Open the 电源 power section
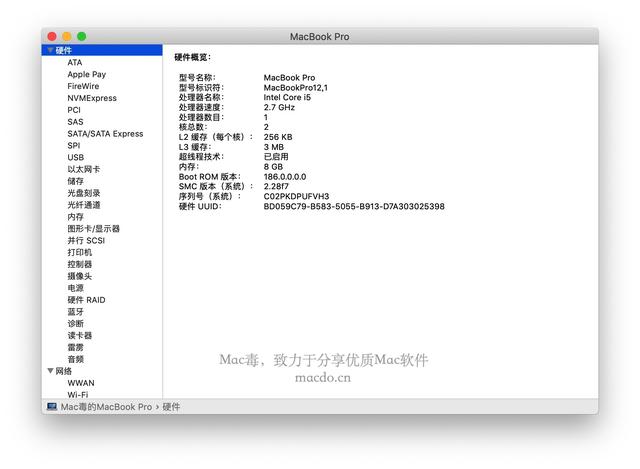The image size is (640, 469). click(x=76, y=288)
